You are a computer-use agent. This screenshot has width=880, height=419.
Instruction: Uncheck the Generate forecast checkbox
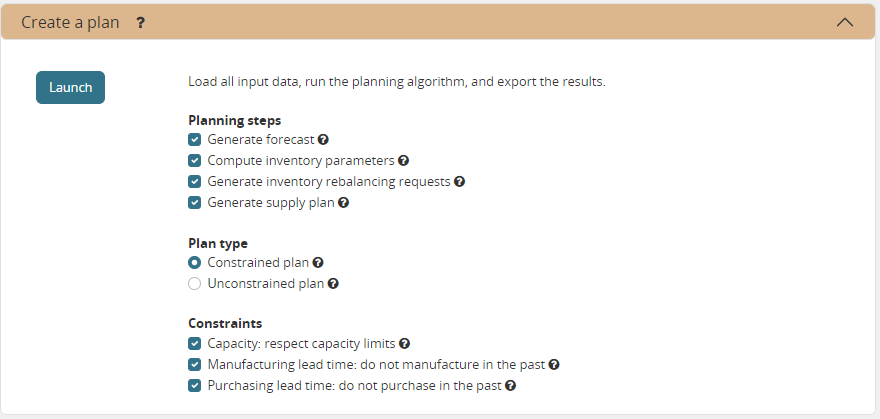195,140
